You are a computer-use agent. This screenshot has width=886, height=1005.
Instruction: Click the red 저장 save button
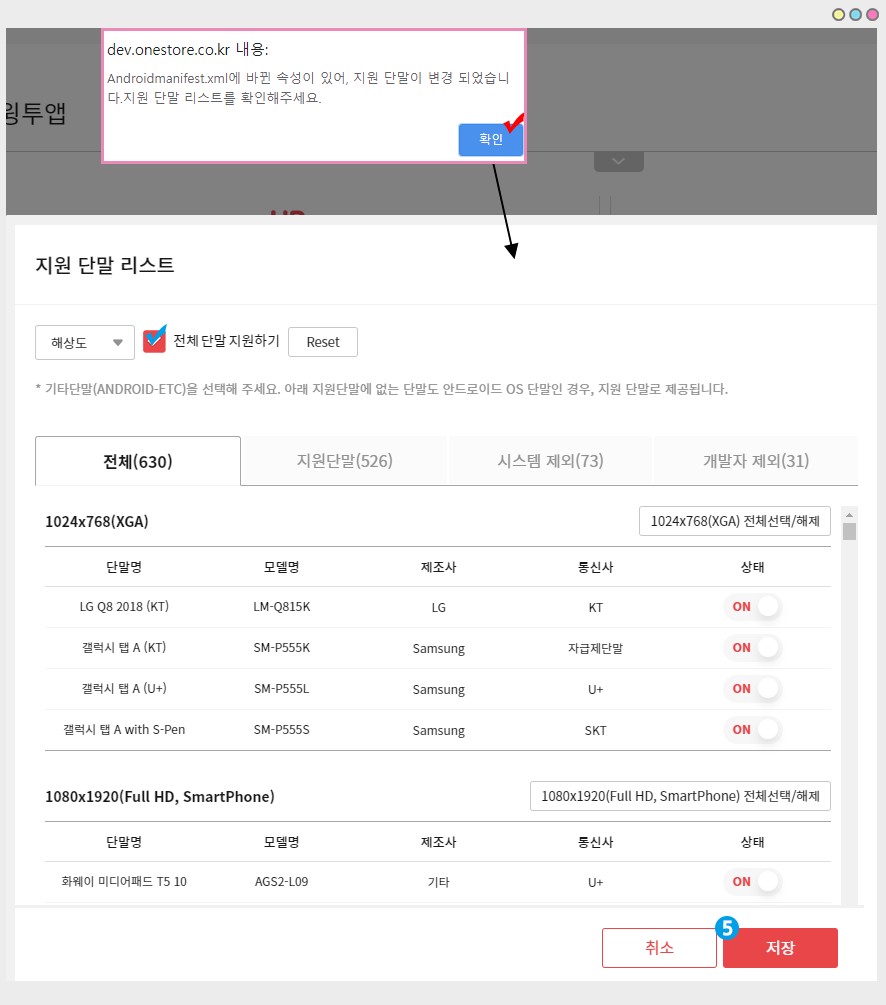[x=780, y=947]
